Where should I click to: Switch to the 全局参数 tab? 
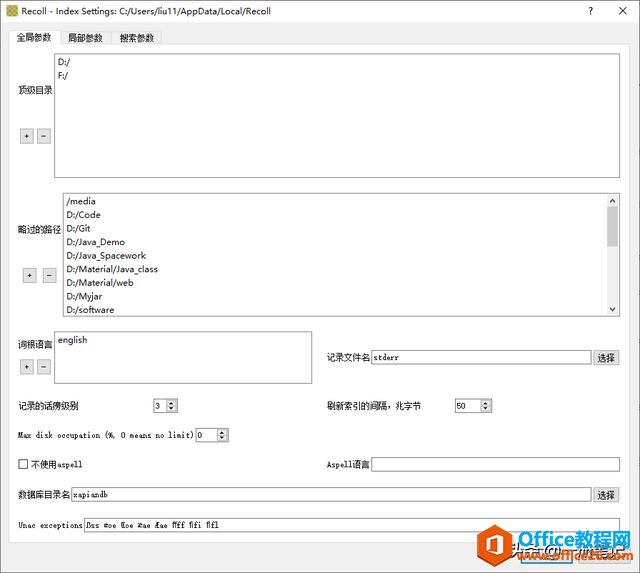pyautogui.click(x=34, y=38)
